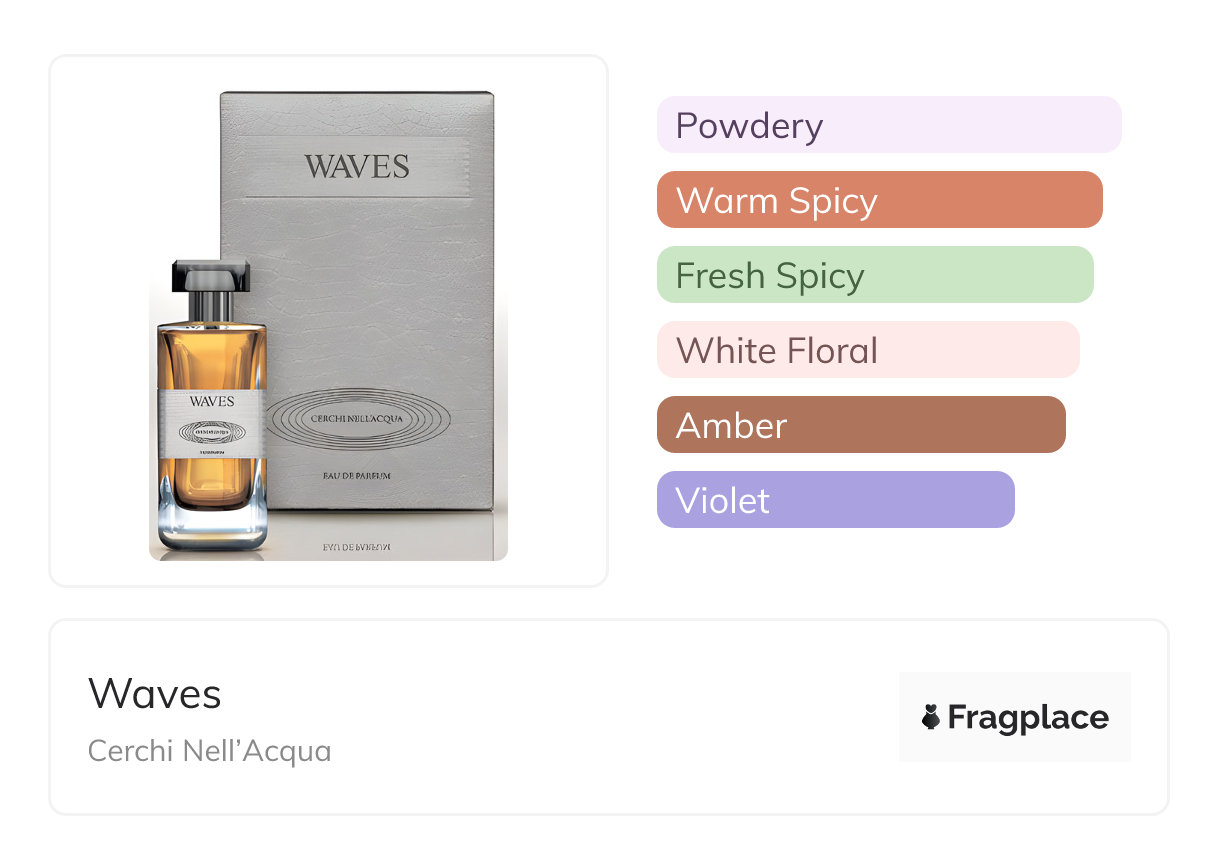Click the bottle's silver WAVES label
The image size is (1218, 864).
212,426
